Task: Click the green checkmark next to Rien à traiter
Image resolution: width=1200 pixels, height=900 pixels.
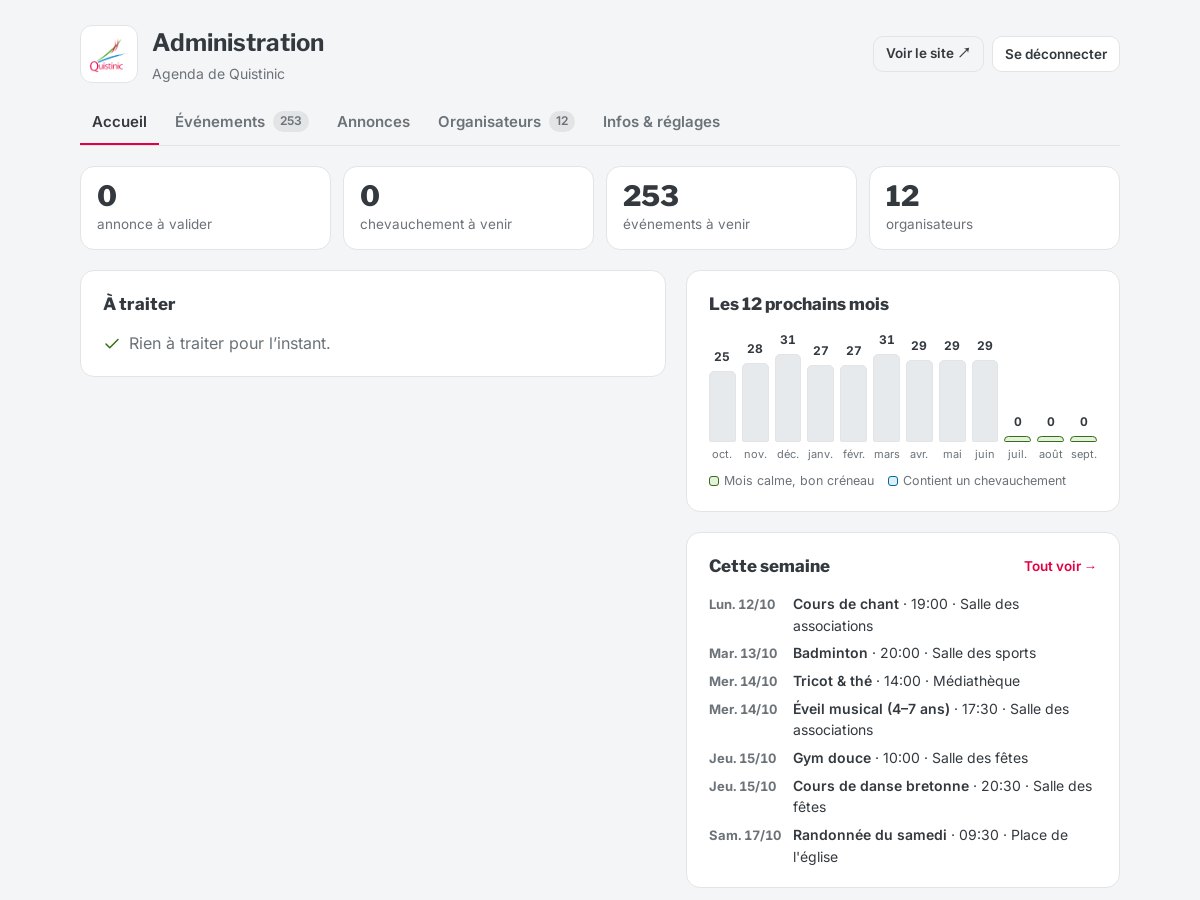Action: tap(112, 343)
